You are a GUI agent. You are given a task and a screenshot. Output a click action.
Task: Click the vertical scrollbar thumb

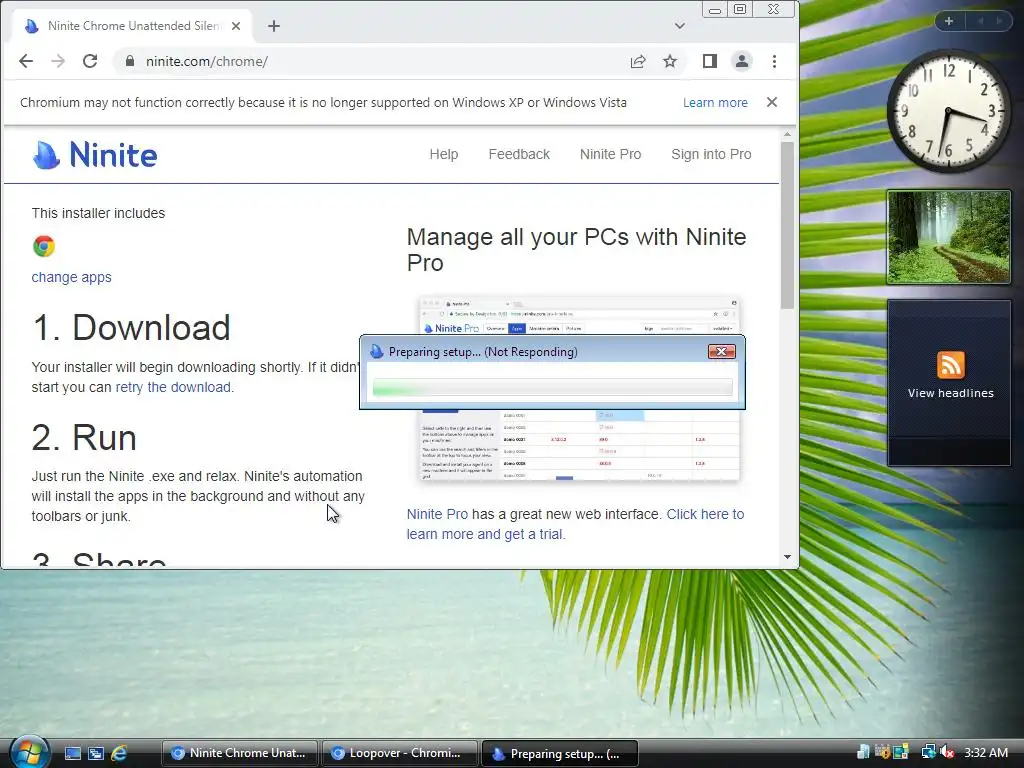pos(787,225)
